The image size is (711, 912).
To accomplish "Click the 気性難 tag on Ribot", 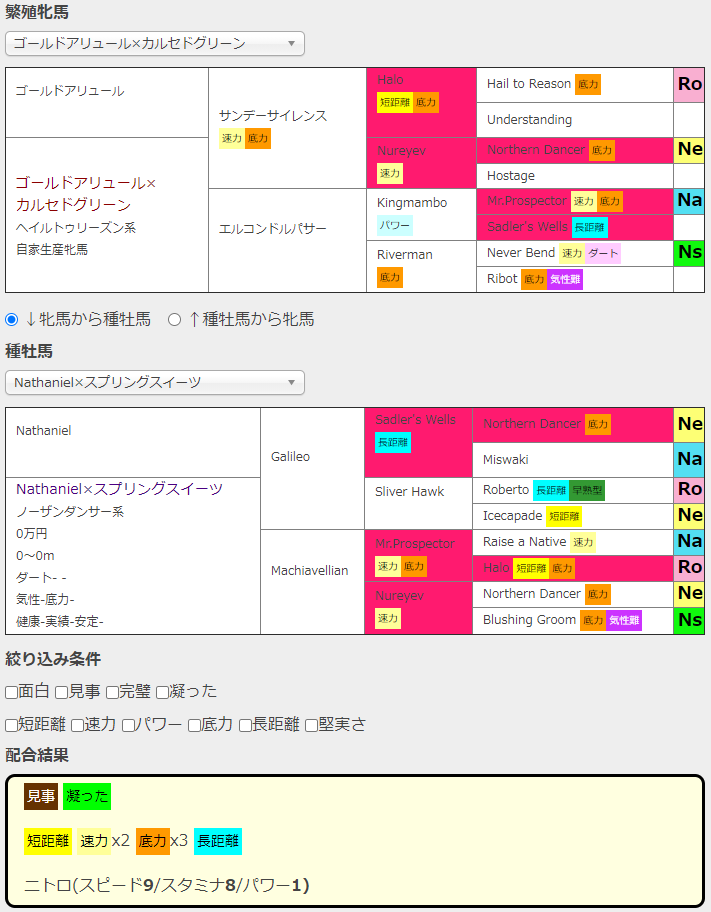I will pos(565,280).
